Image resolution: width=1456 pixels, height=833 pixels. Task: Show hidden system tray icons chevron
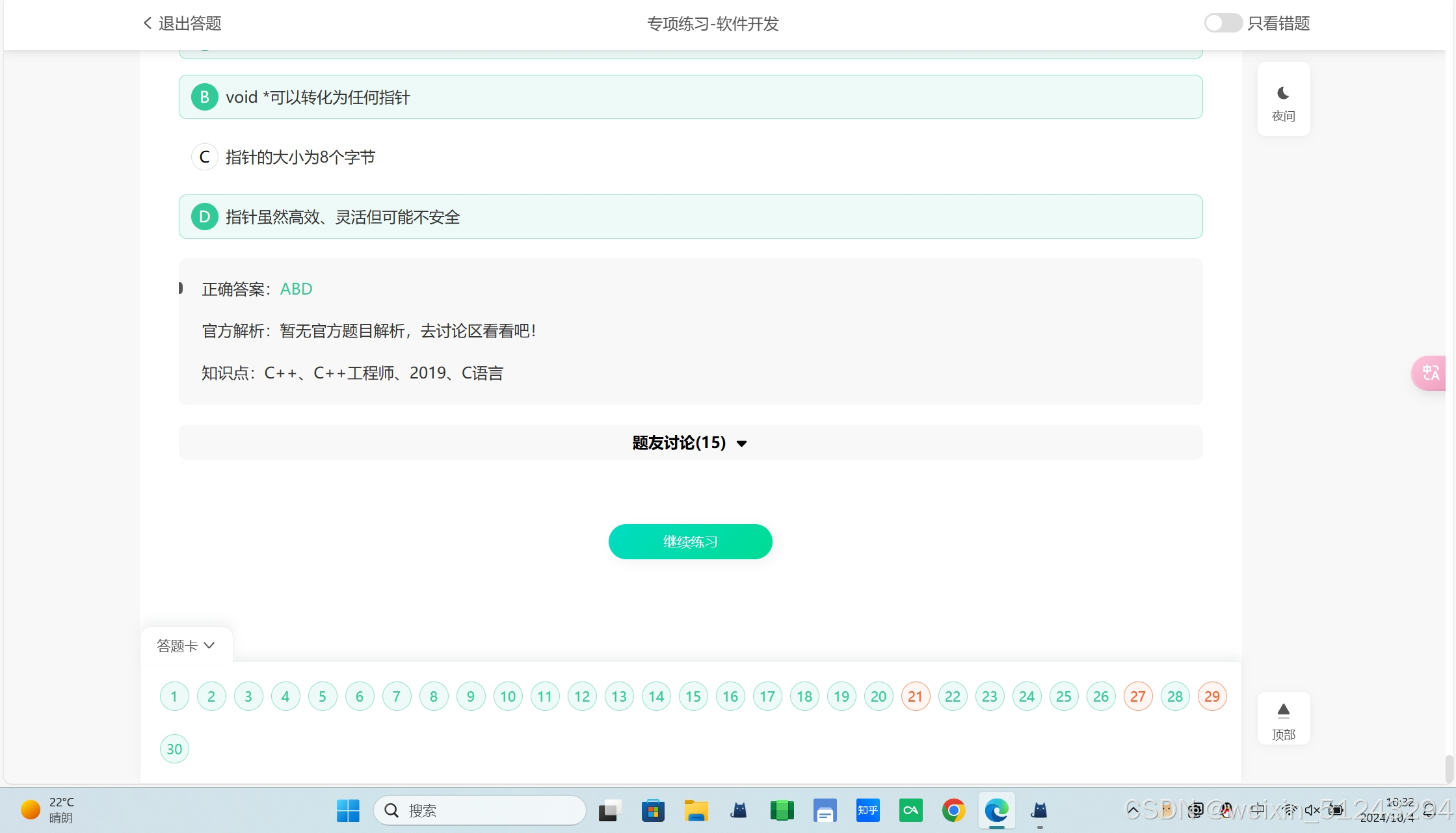1133,810
